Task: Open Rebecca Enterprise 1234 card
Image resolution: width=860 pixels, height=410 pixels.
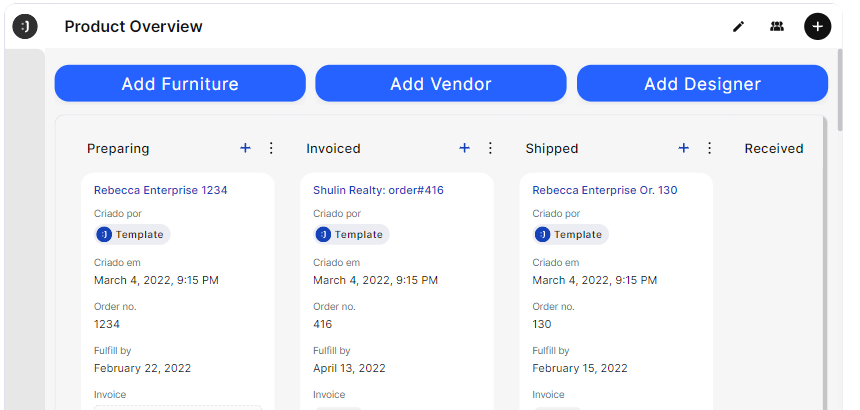Action: click(x=161, y=190)
